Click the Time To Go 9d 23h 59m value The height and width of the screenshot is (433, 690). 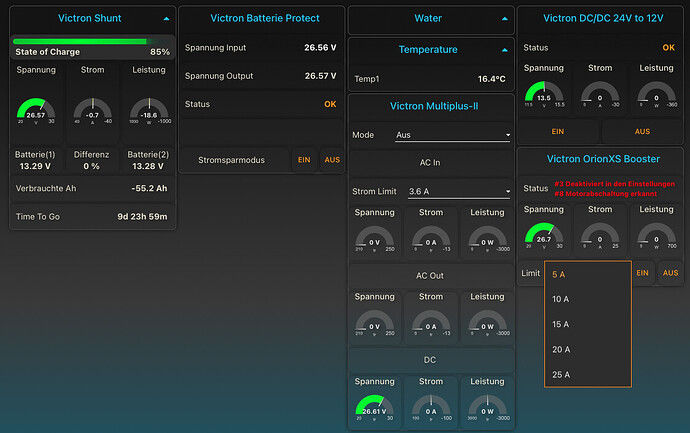tap(142, 217)
